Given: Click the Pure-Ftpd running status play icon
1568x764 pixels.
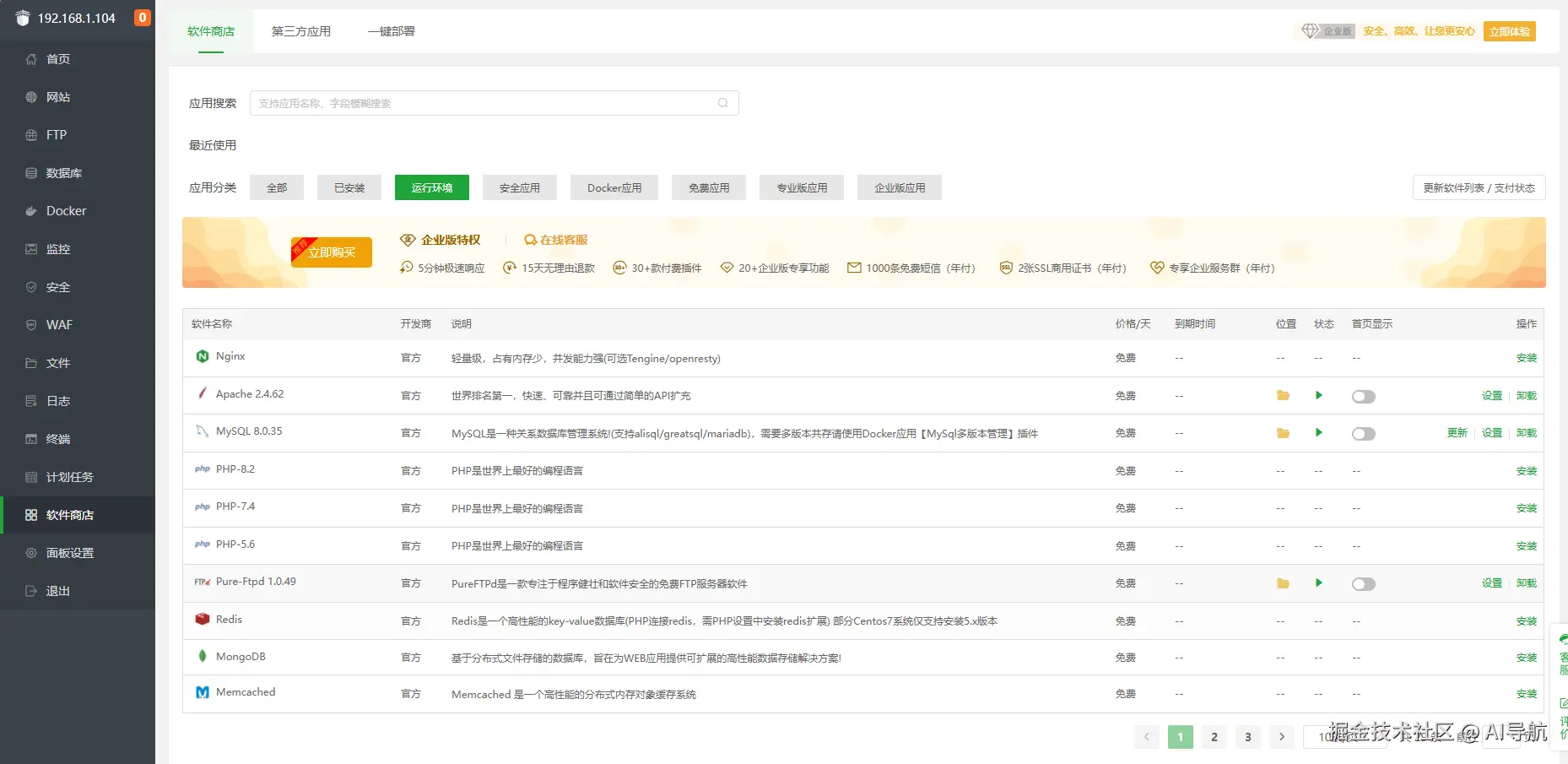Looking at the screenshot, I should [x=1319, y=583].
